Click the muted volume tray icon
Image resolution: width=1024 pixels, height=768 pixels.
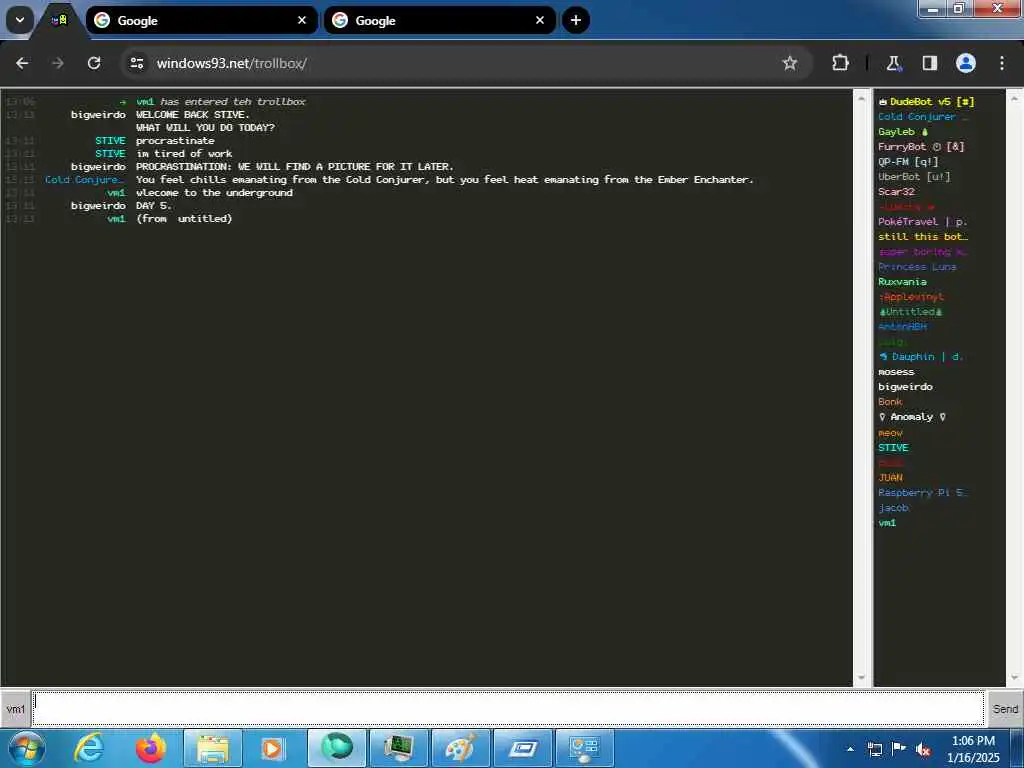tap(923, 749)
